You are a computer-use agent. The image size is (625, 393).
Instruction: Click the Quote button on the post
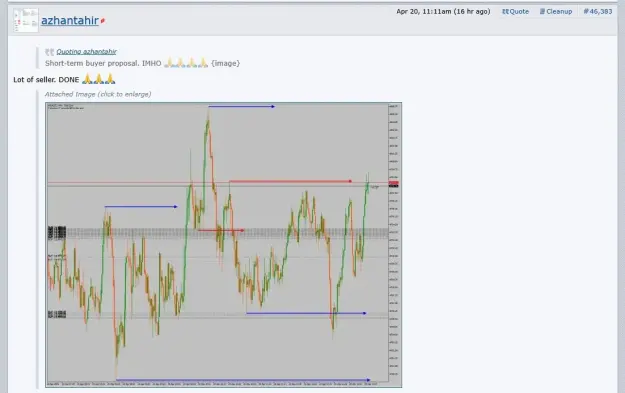point(515,12)
